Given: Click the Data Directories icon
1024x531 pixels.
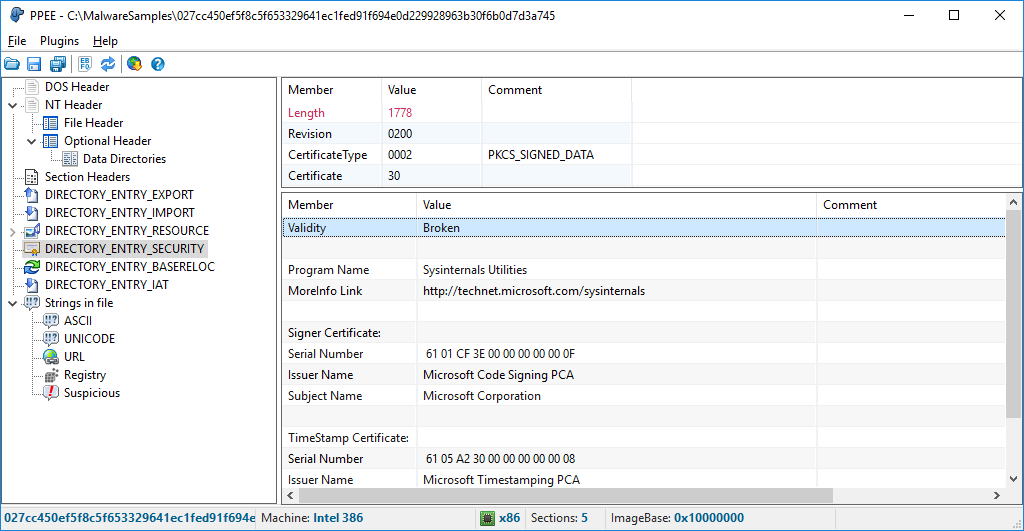Looking at the screenshot, I should (x=70, y=159).
